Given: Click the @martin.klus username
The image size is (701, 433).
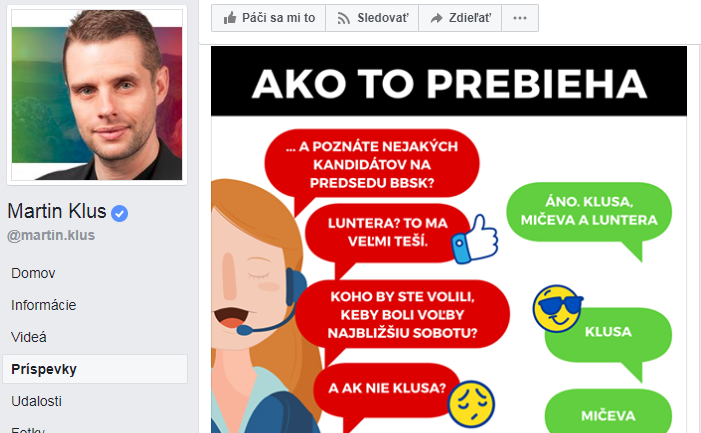Looking at the screenshot, I should coord(51,235).
